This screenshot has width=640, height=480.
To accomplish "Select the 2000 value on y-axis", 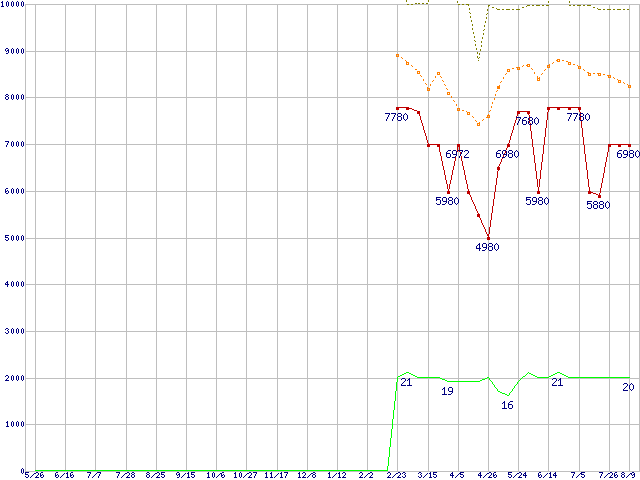I will pos(11,378).
